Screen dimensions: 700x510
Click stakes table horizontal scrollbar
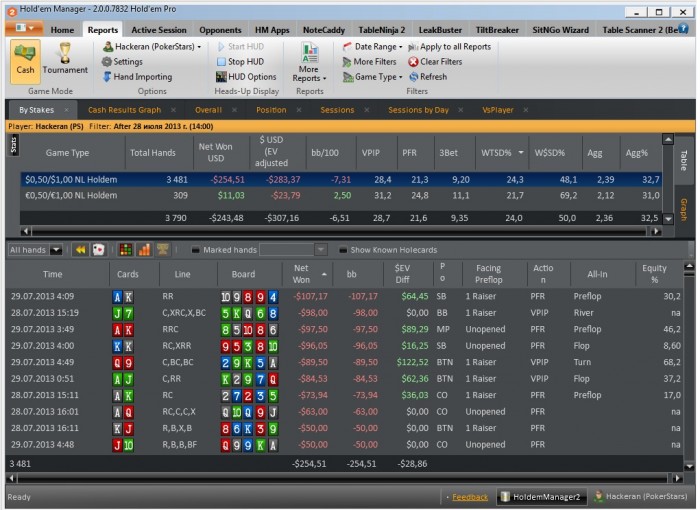[x=339, y=231]
